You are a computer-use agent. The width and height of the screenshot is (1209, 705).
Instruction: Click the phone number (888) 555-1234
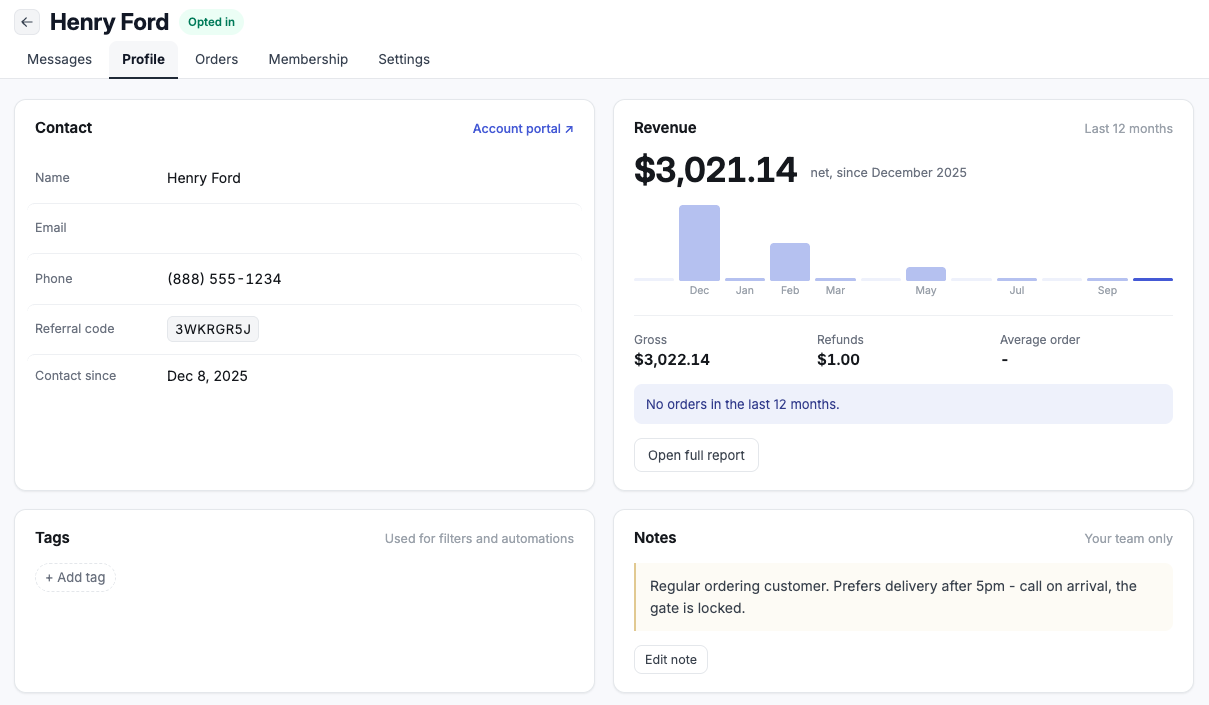pyautogui.click(x=224, y=279)
